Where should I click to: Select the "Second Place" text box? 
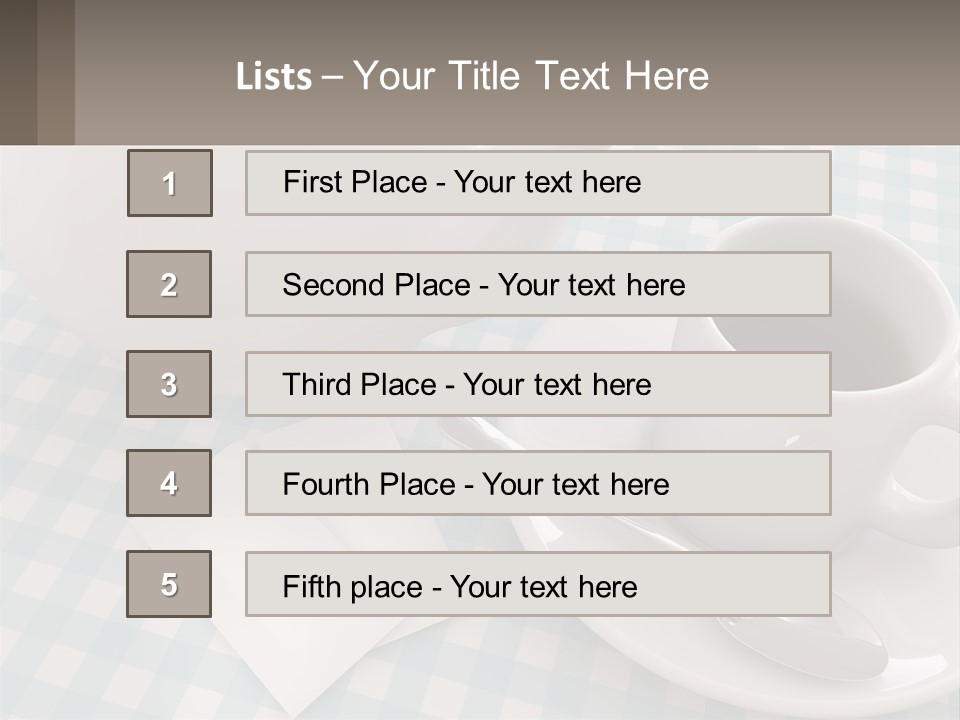538,284
